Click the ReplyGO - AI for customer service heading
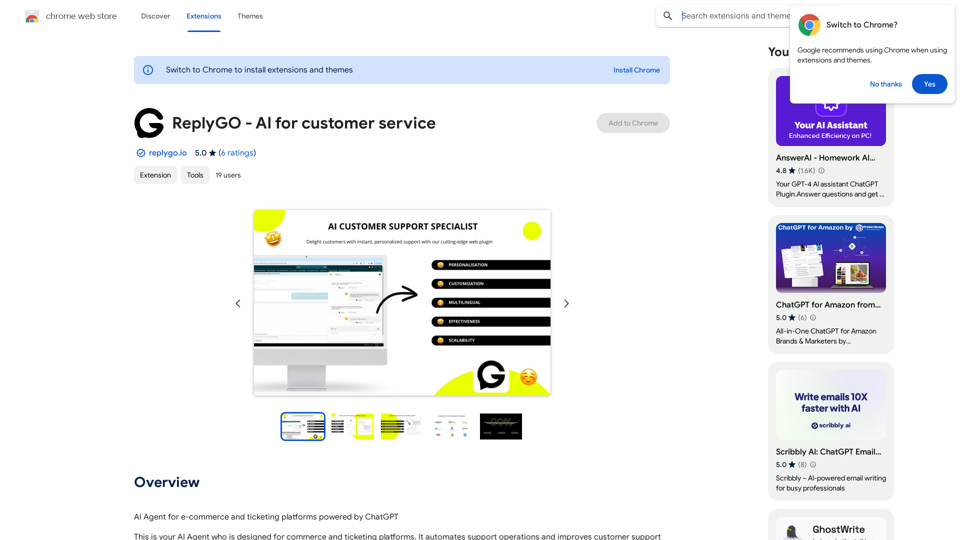Image resolution: width=960 pixels, height=540 pixels. coord(304,123)
